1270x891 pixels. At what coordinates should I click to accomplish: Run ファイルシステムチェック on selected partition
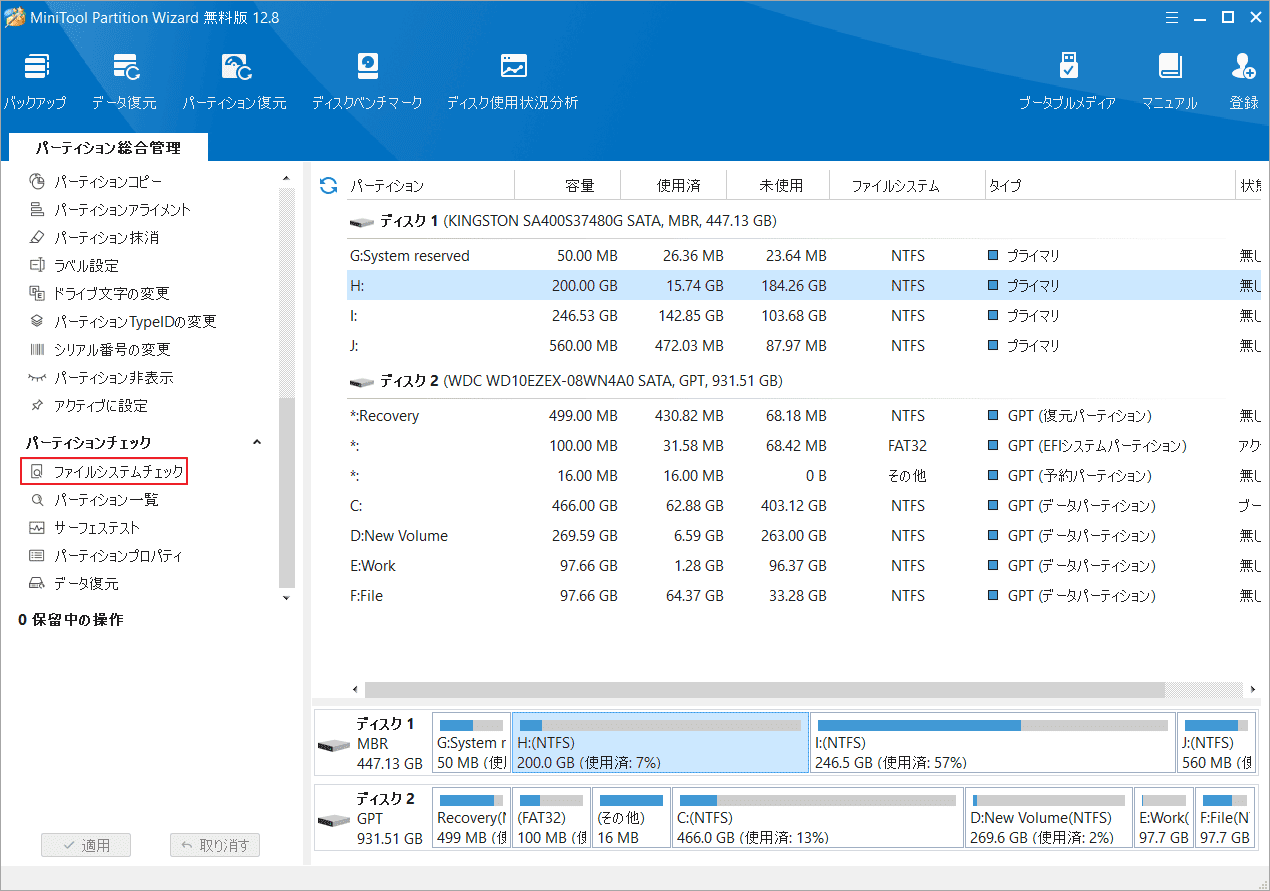coord(104,471)
